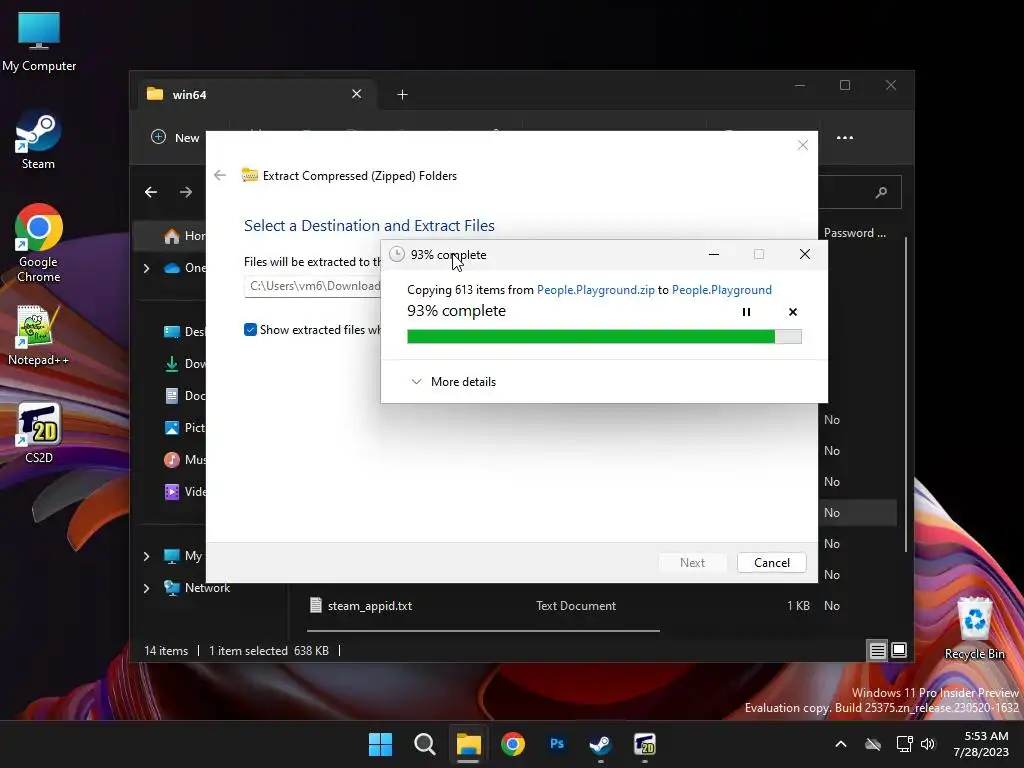Open Downloads in the navigation pane
This screenshot has width=1024, height=768.
[185, 364]
